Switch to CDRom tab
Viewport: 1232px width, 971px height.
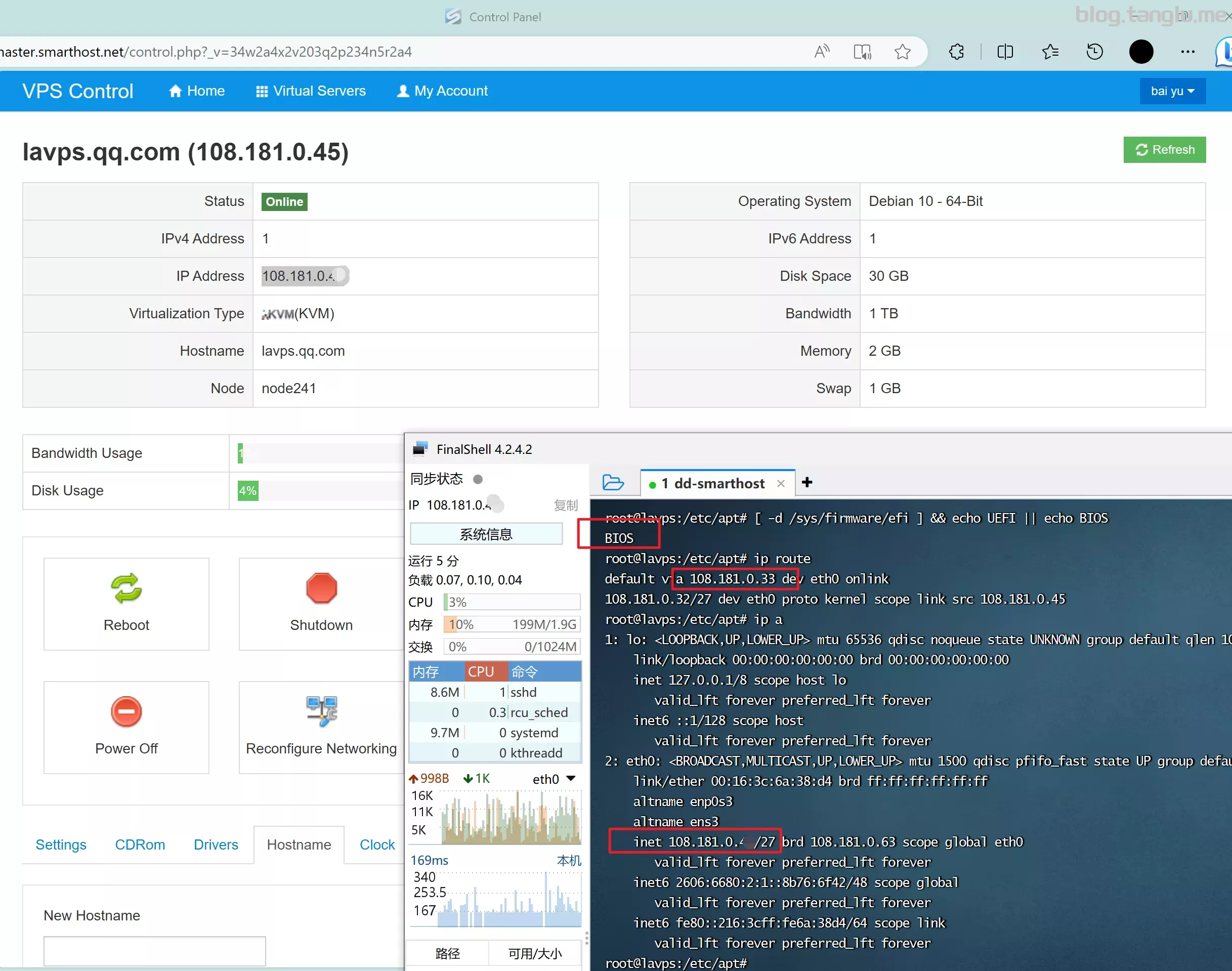click(140, 845)
